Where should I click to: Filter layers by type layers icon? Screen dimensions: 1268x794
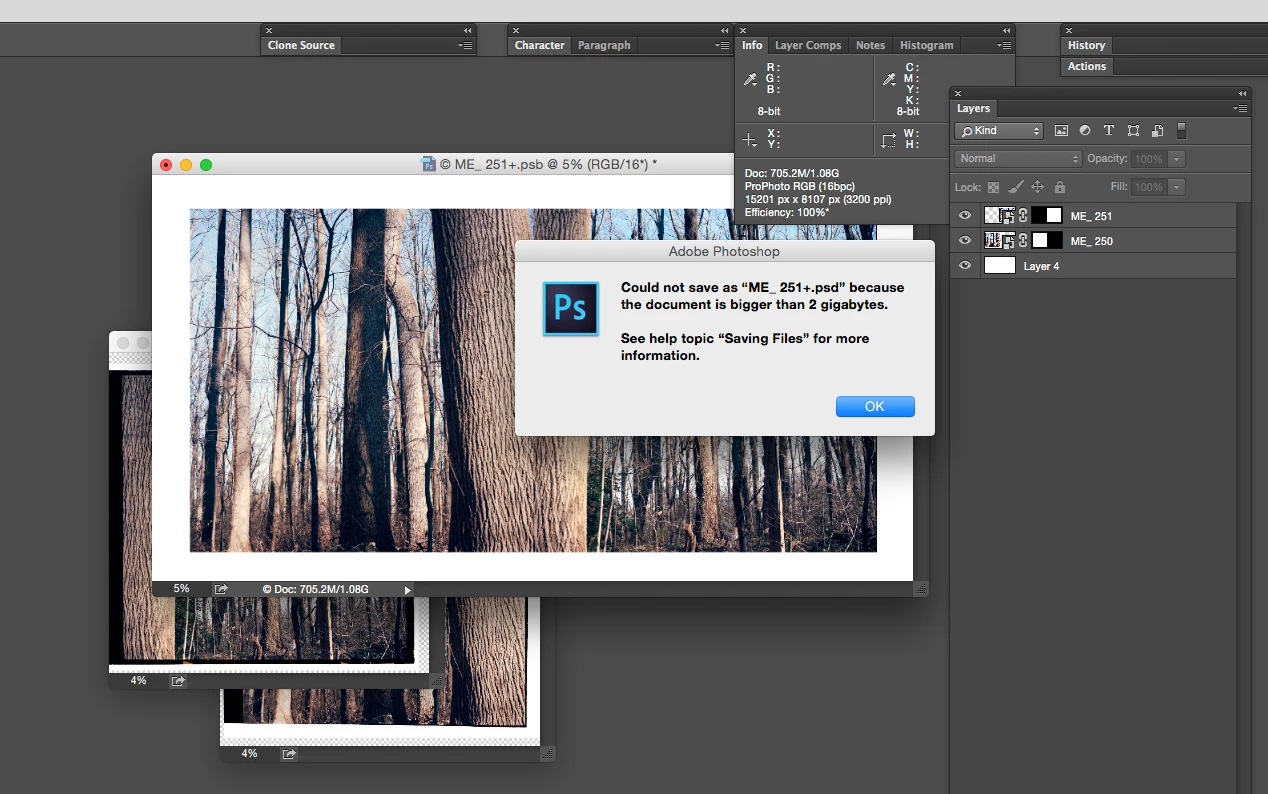(1109, 131)
